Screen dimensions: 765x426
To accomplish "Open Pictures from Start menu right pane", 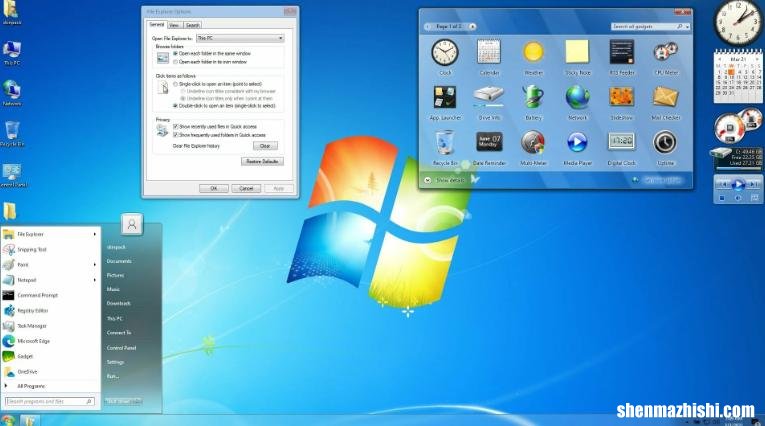I will (x=115, y=275).
